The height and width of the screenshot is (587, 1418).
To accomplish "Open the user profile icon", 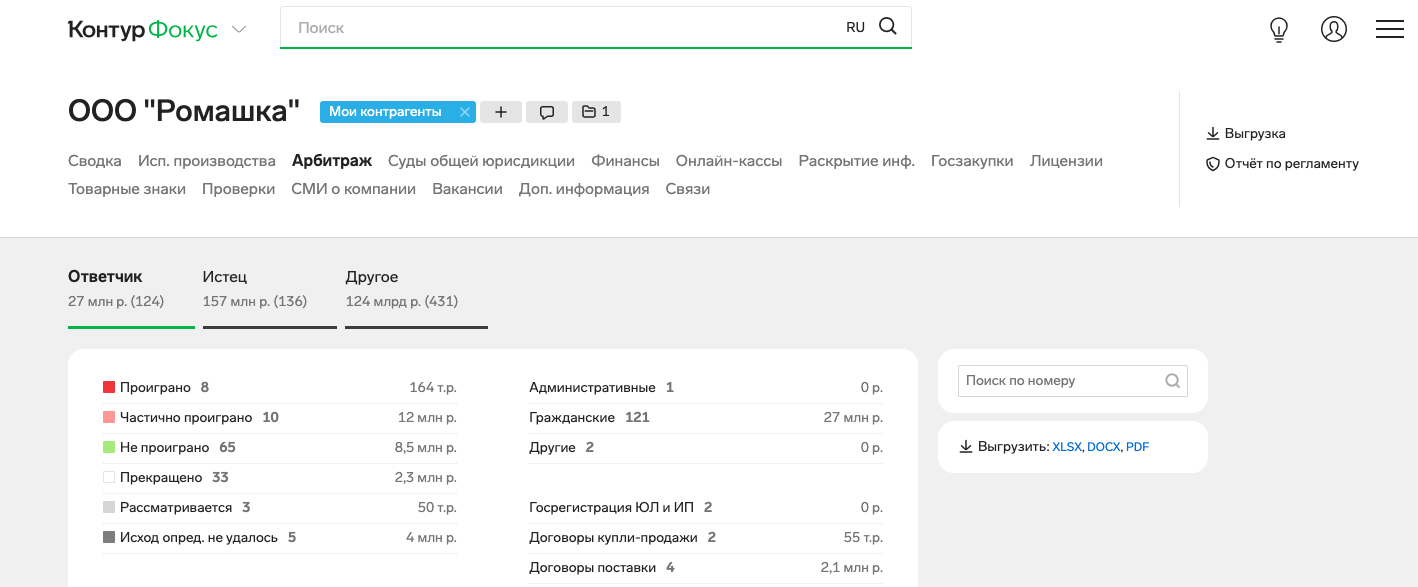I will click(1334, 29).
